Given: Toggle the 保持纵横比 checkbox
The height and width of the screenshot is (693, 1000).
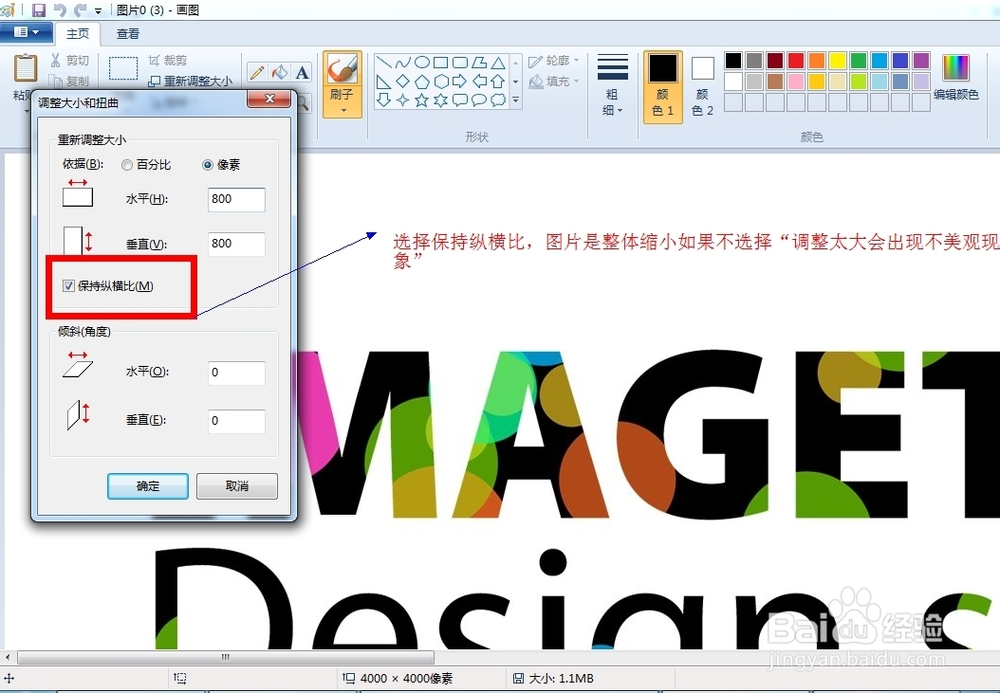Looking at the screenshot, I should tap(68, 286).
